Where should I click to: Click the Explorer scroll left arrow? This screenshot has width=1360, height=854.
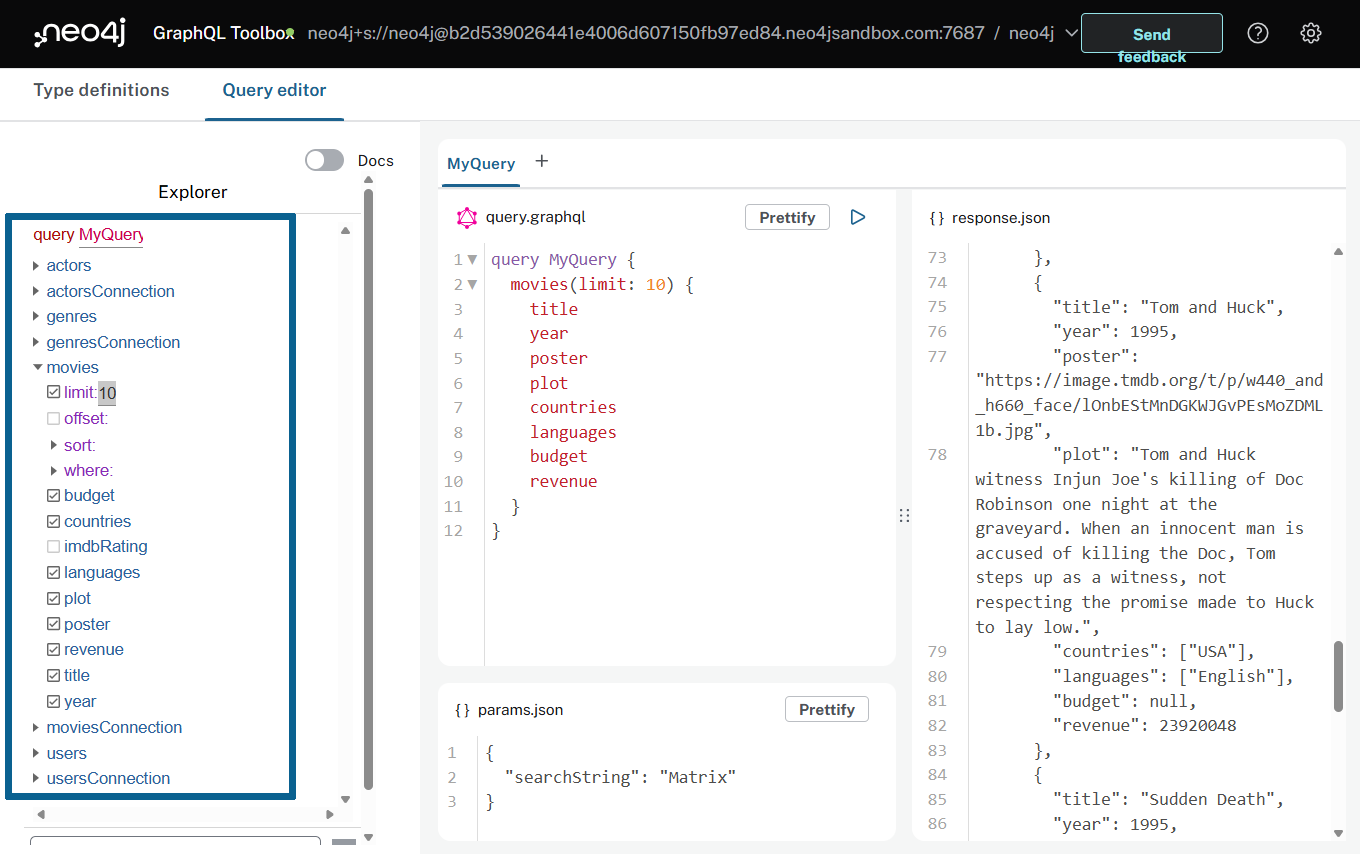41,814
